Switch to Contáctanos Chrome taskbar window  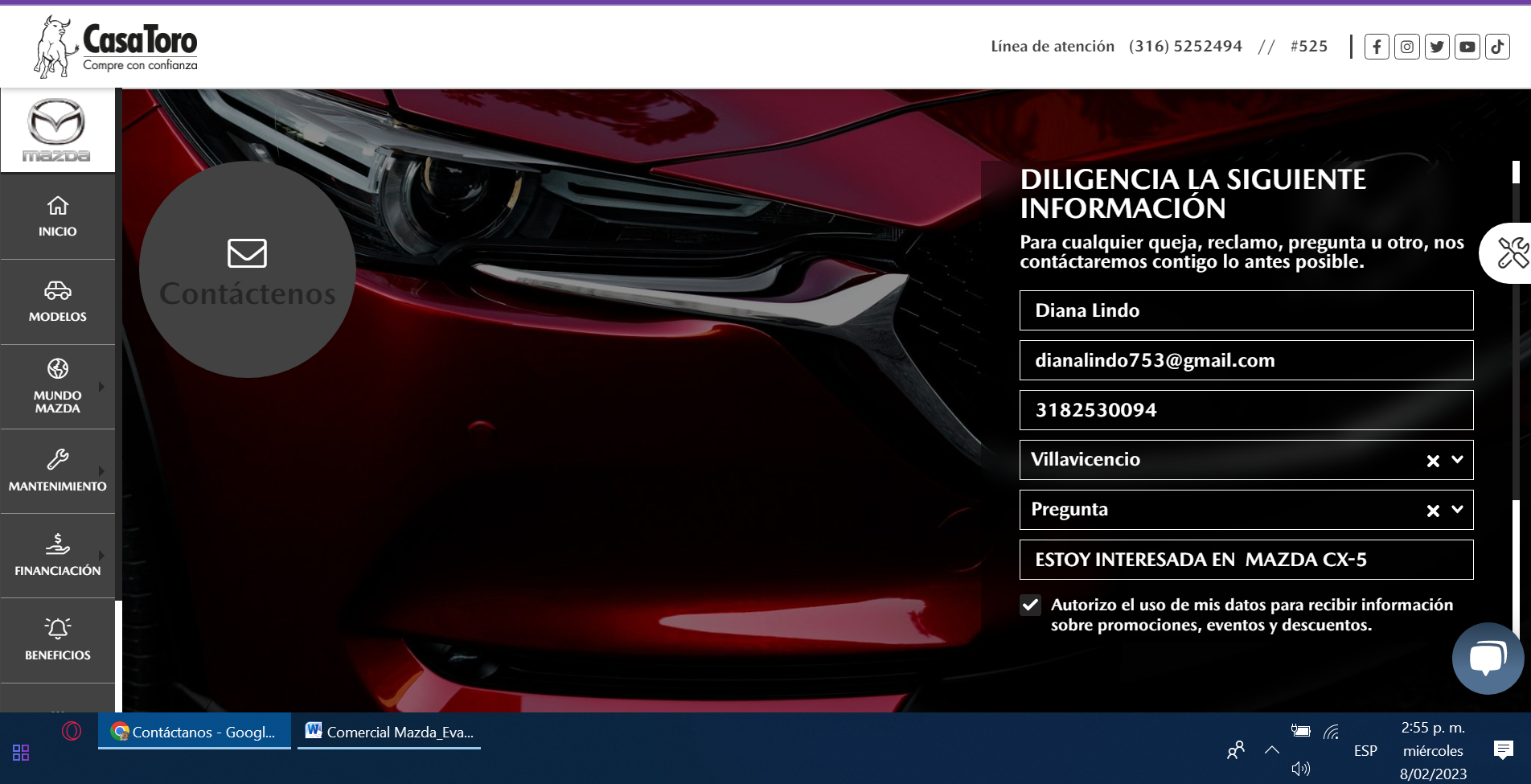click(x=195, y=732)
